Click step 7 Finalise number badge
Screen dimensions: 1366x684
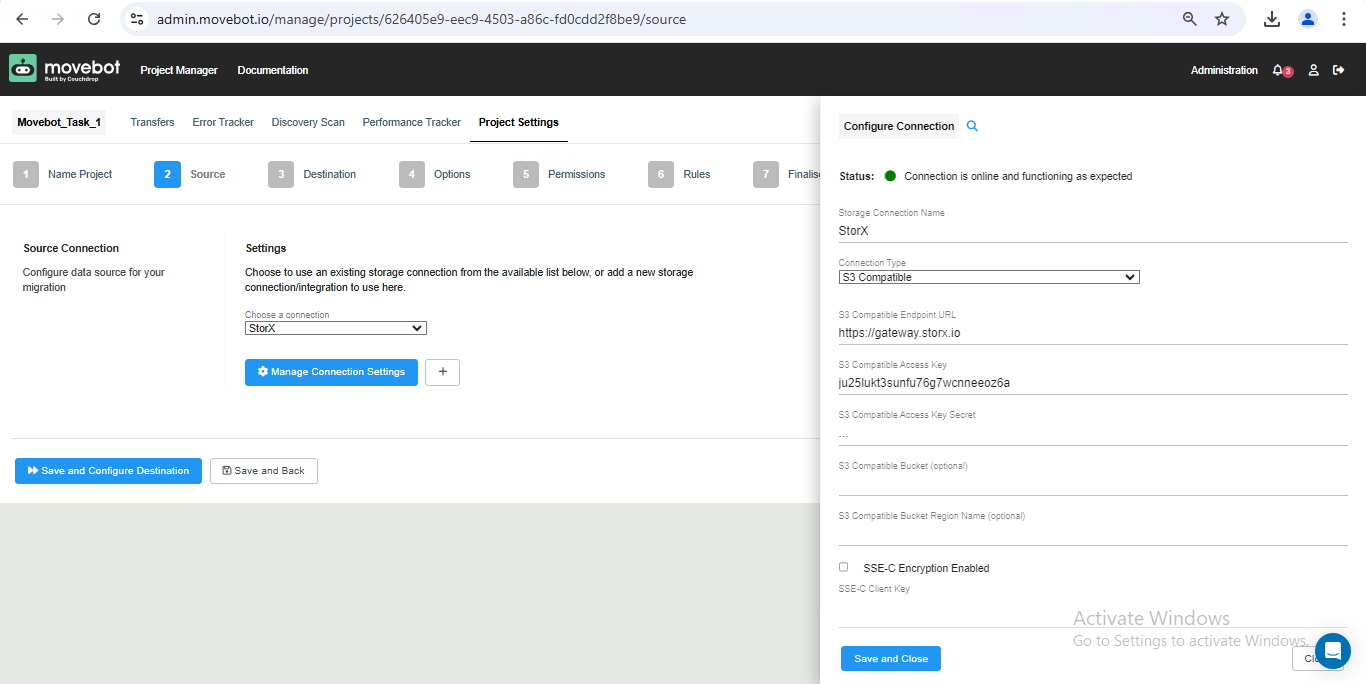click(x=766, y=174)
